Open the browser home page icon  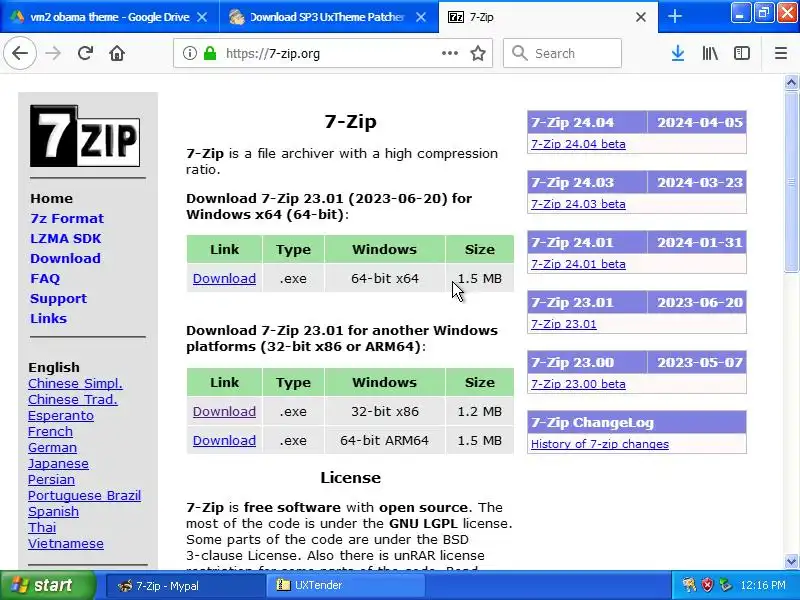[117, 53]
